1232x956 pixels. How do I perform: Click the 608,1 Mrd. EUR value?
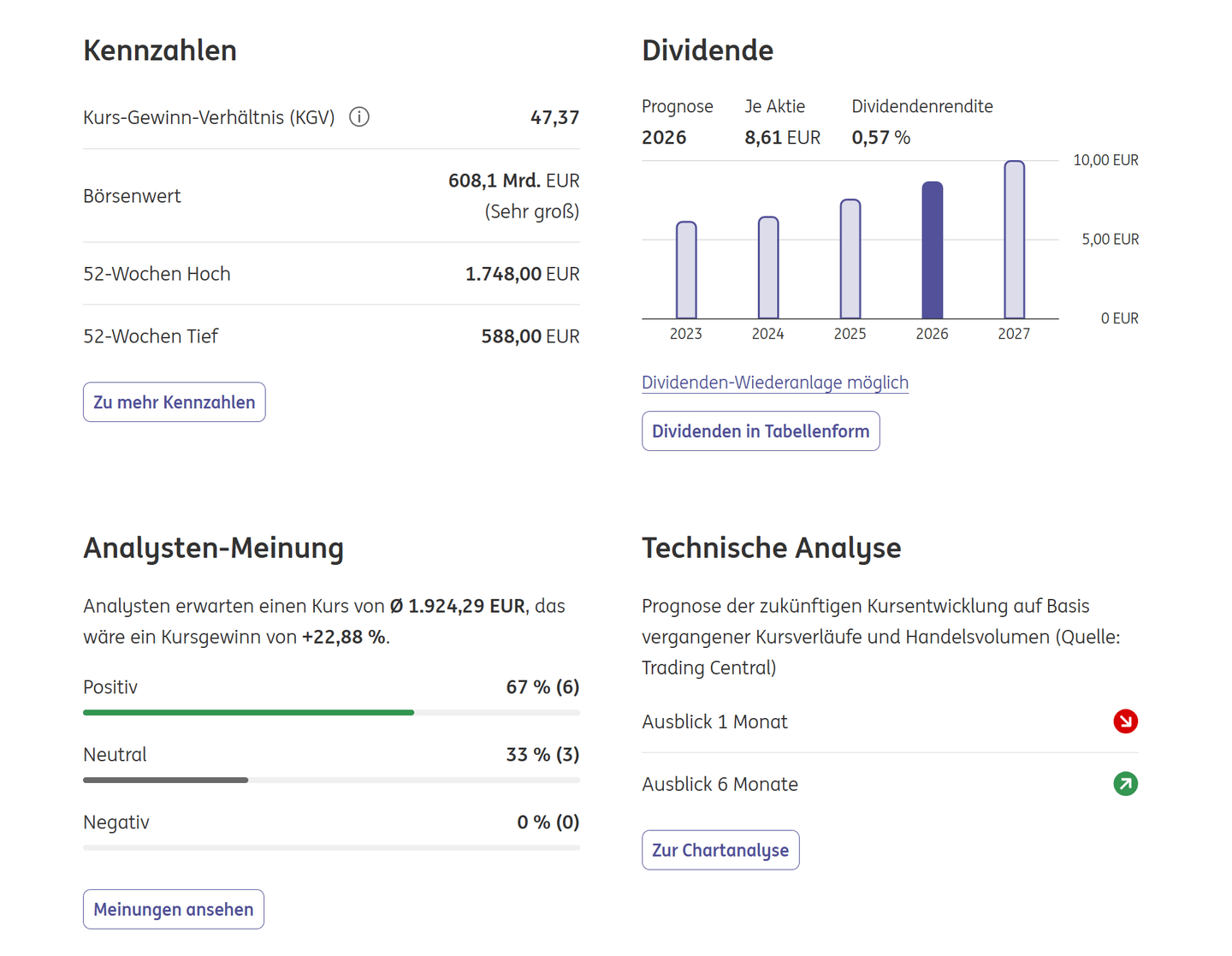coord(514,181)
